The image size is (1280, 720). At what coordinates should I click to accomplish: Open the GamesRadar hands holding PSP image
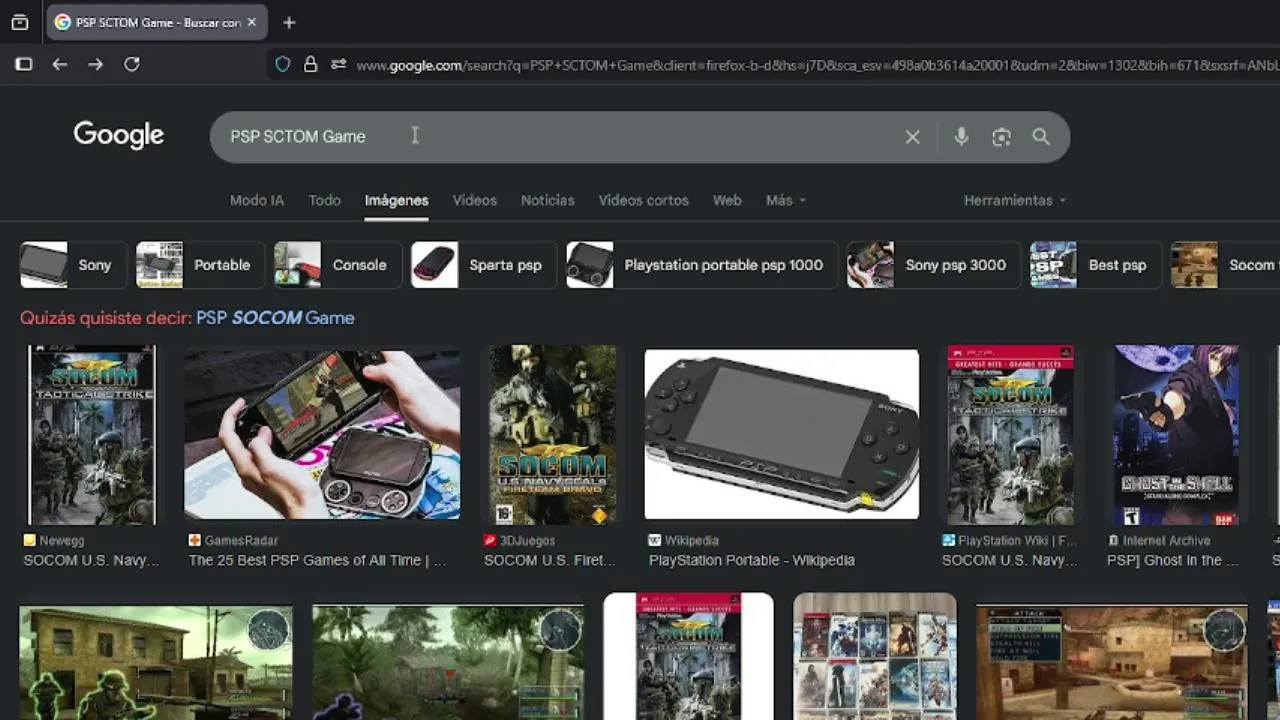[322, 433]
